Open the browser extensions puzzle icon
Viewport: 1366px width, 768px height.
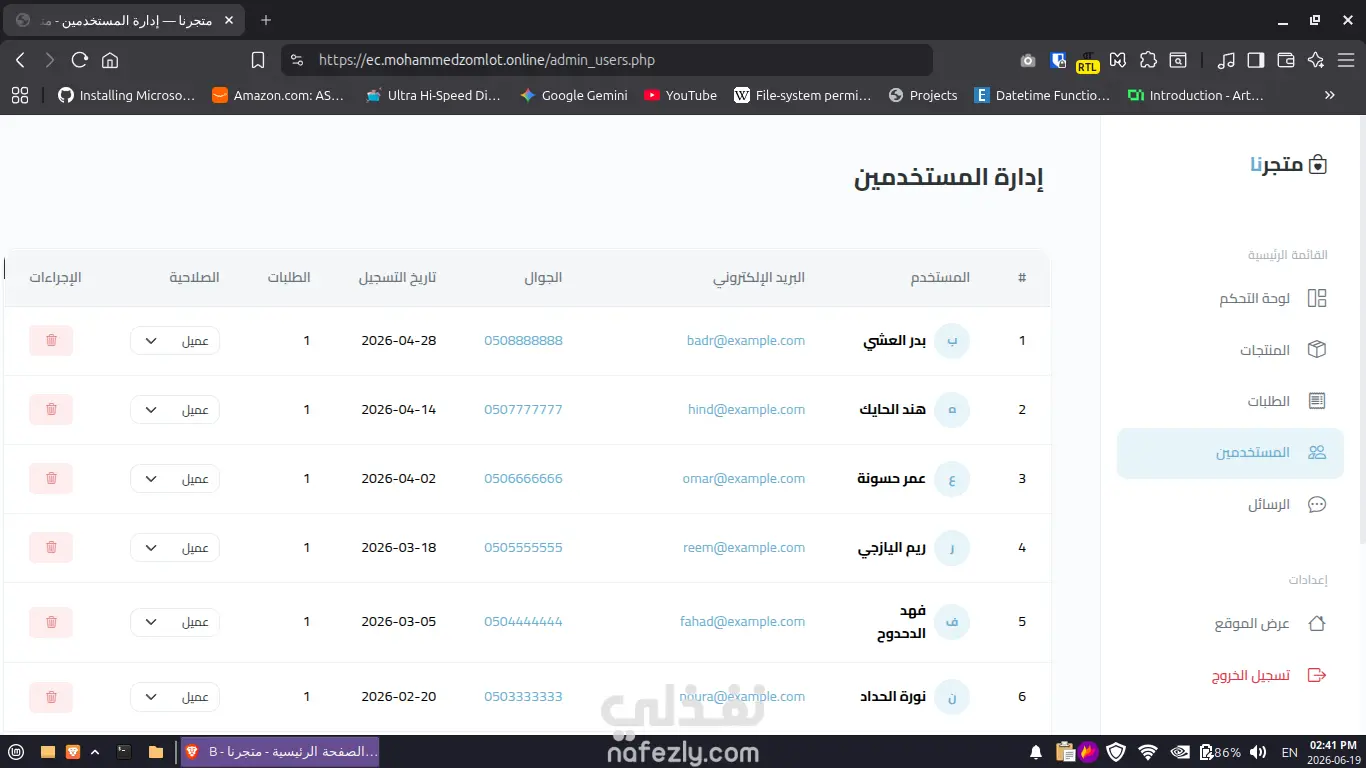point(1148,60)
